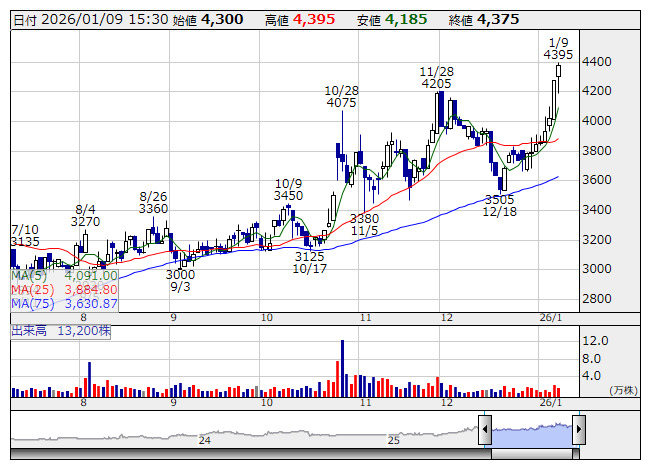Click the 8/4 3270 peak label

click(x=85, y=215)
